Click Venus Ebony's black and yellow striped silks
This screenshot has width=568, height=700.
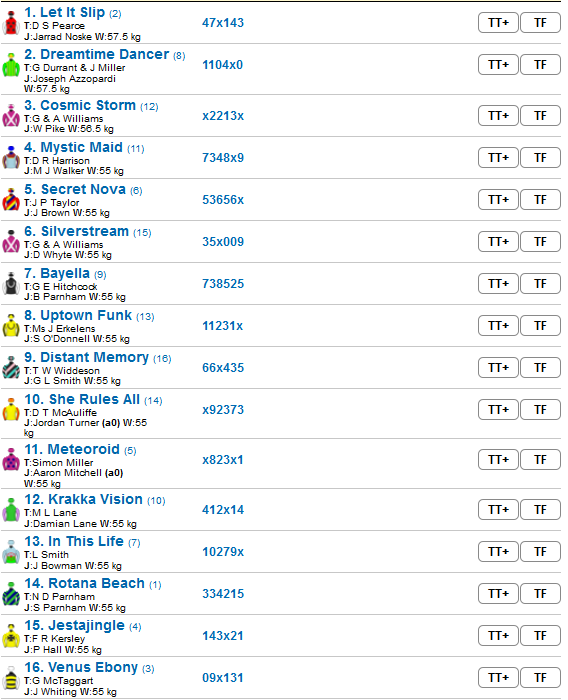click(x=11, y=678)
